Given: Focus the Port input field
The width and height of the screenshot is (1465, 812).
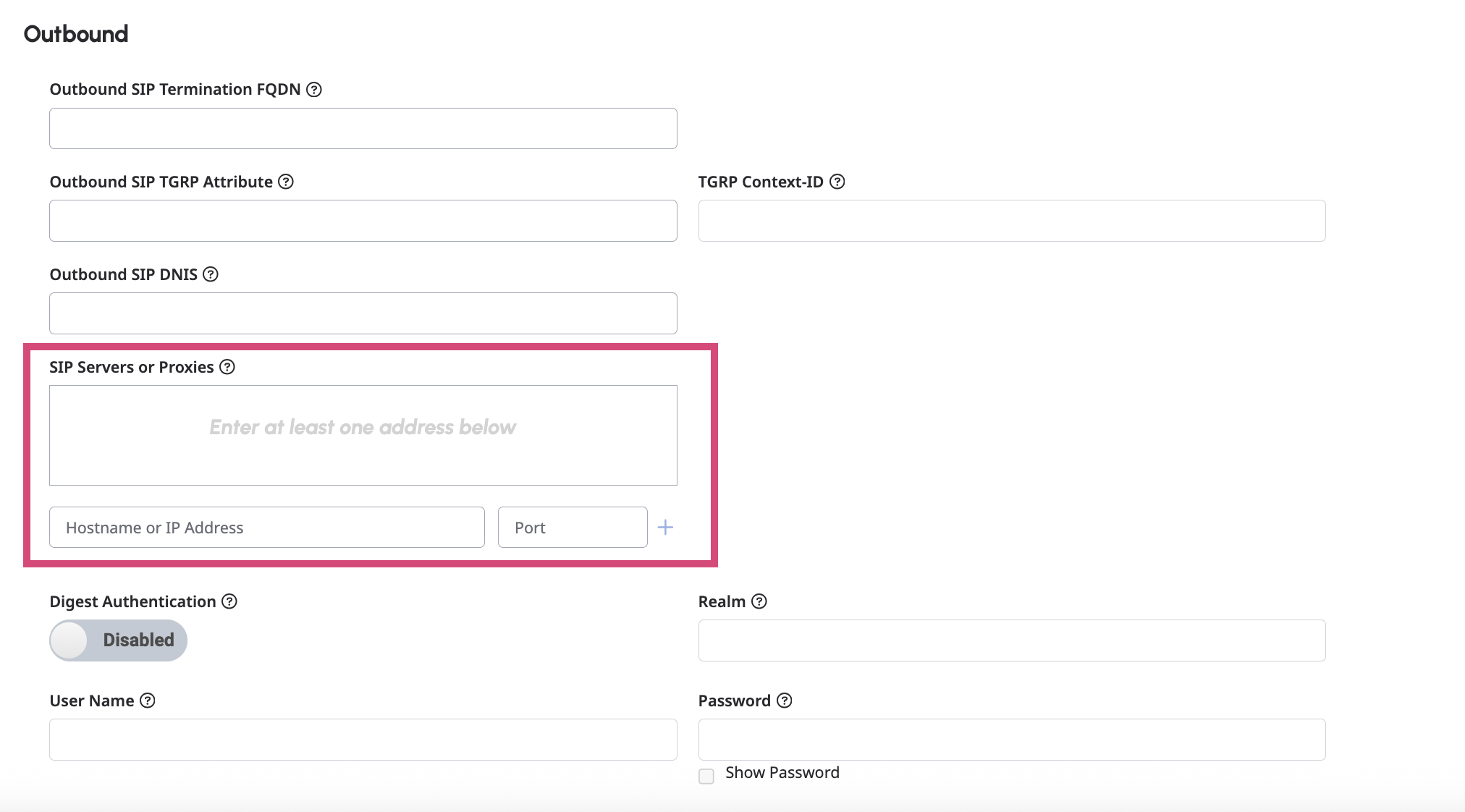Looking at the screenshot, I should [572, 528].
